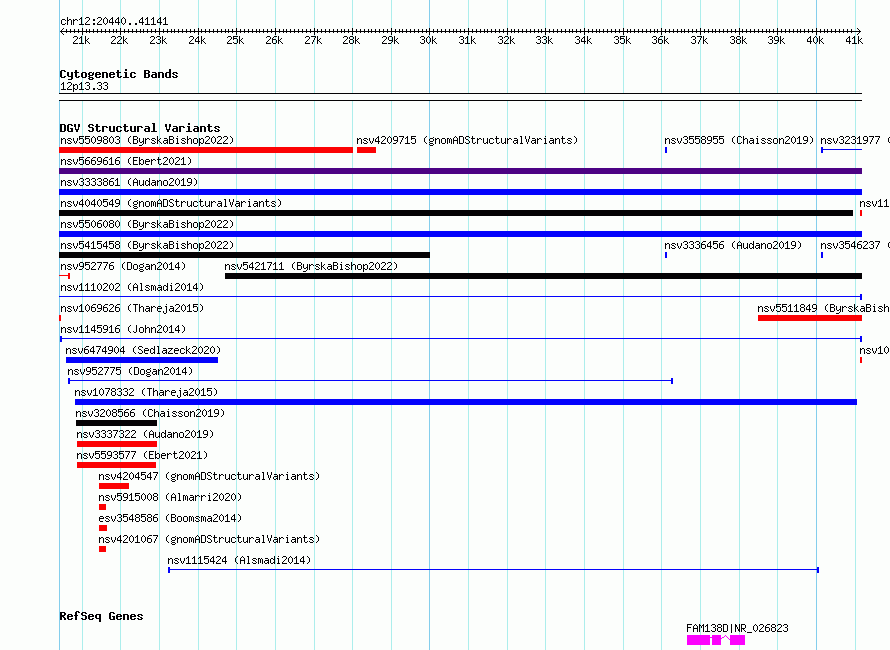Viewport: 890px width, 650px height.
Task: Open nsv3333861 (Audano2019) label
Action: [x=129, y=182]
